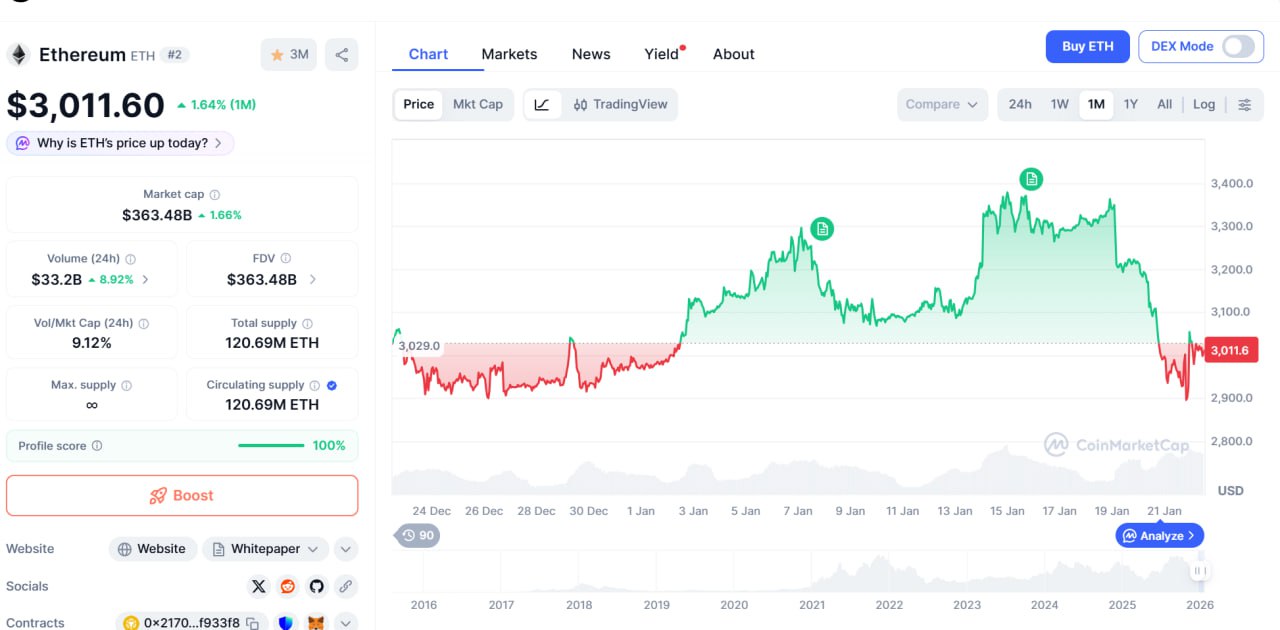The height and width of the screenshot is (630, 1280).
Task: Click the star watchlist button showing 3M
Action: click(x=289, y=55)
